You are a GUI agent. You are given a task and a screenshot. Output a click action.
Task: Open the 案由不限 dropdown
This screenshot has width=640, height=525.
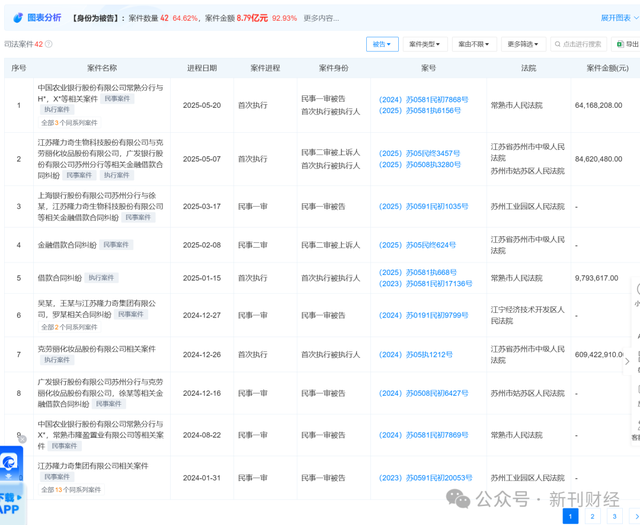474,44
